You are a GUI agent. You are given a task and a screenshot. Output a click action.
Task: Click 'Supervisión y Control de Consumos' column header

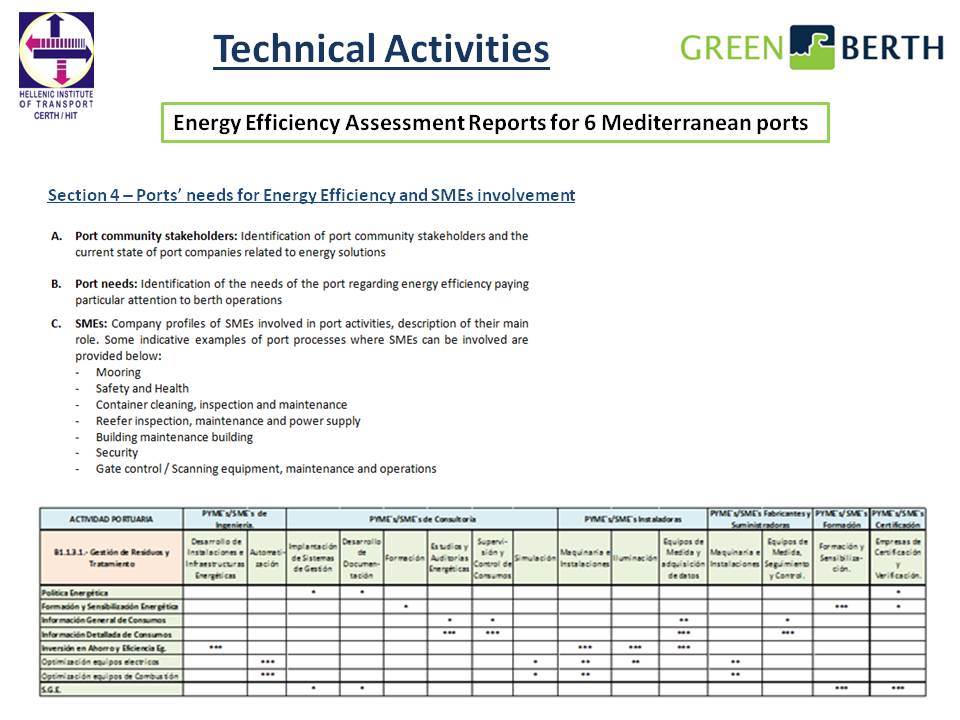(492, 558)
